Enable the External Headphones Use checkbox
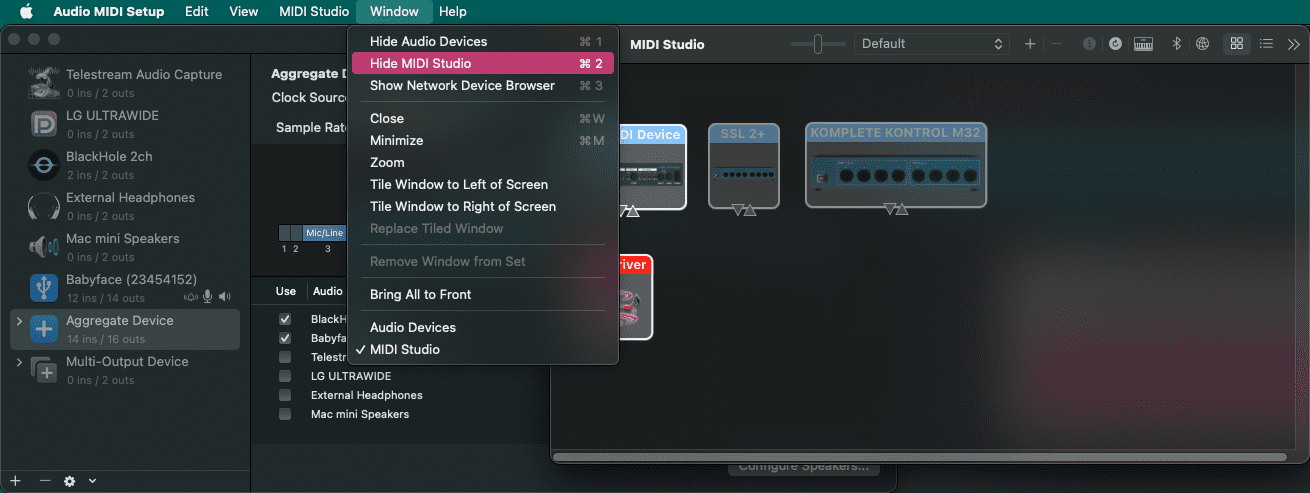Viewport: 1310px width, 493px height. [x=285, y=395]
